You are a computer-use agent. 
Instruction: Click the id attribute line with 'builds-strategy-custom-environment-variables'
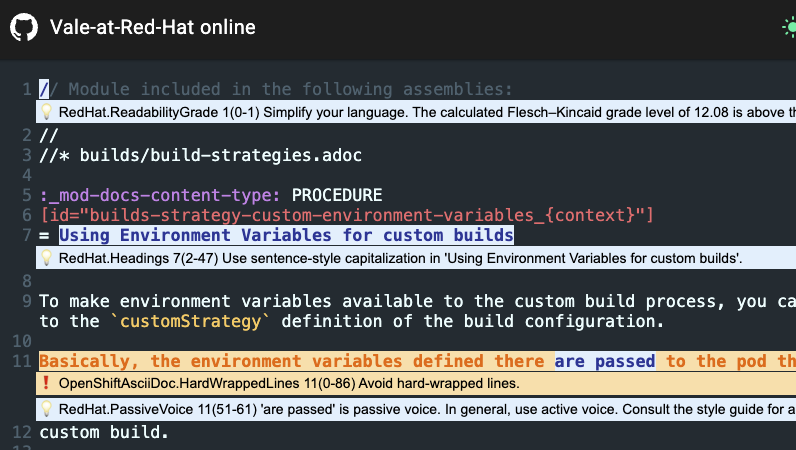coord(347,215)
